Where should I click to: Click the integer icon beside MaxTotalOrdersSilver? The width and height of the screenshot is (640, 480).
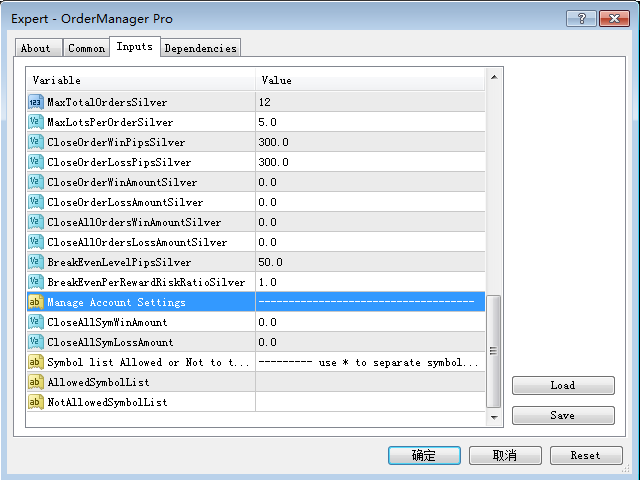(35, 102)
